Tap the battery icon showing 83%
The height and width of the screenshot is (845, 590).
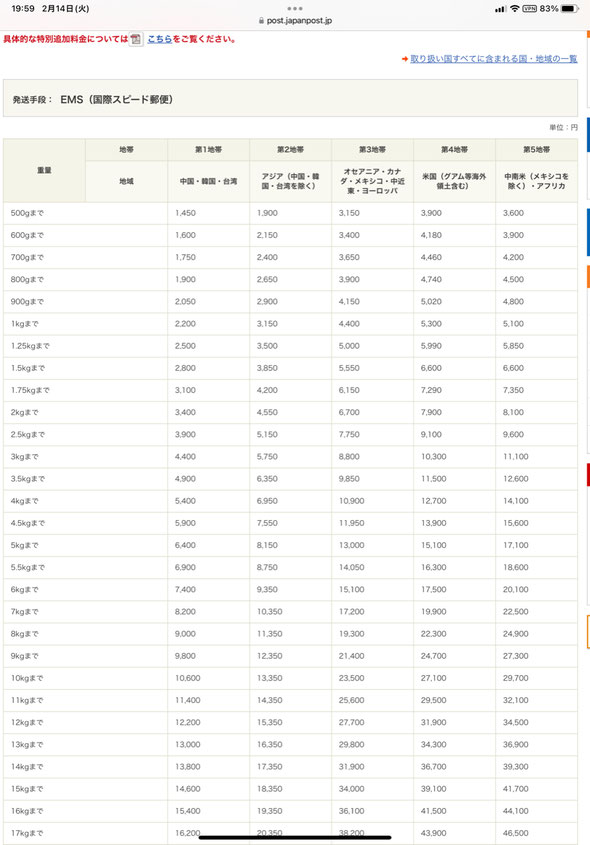click(569, 9)
